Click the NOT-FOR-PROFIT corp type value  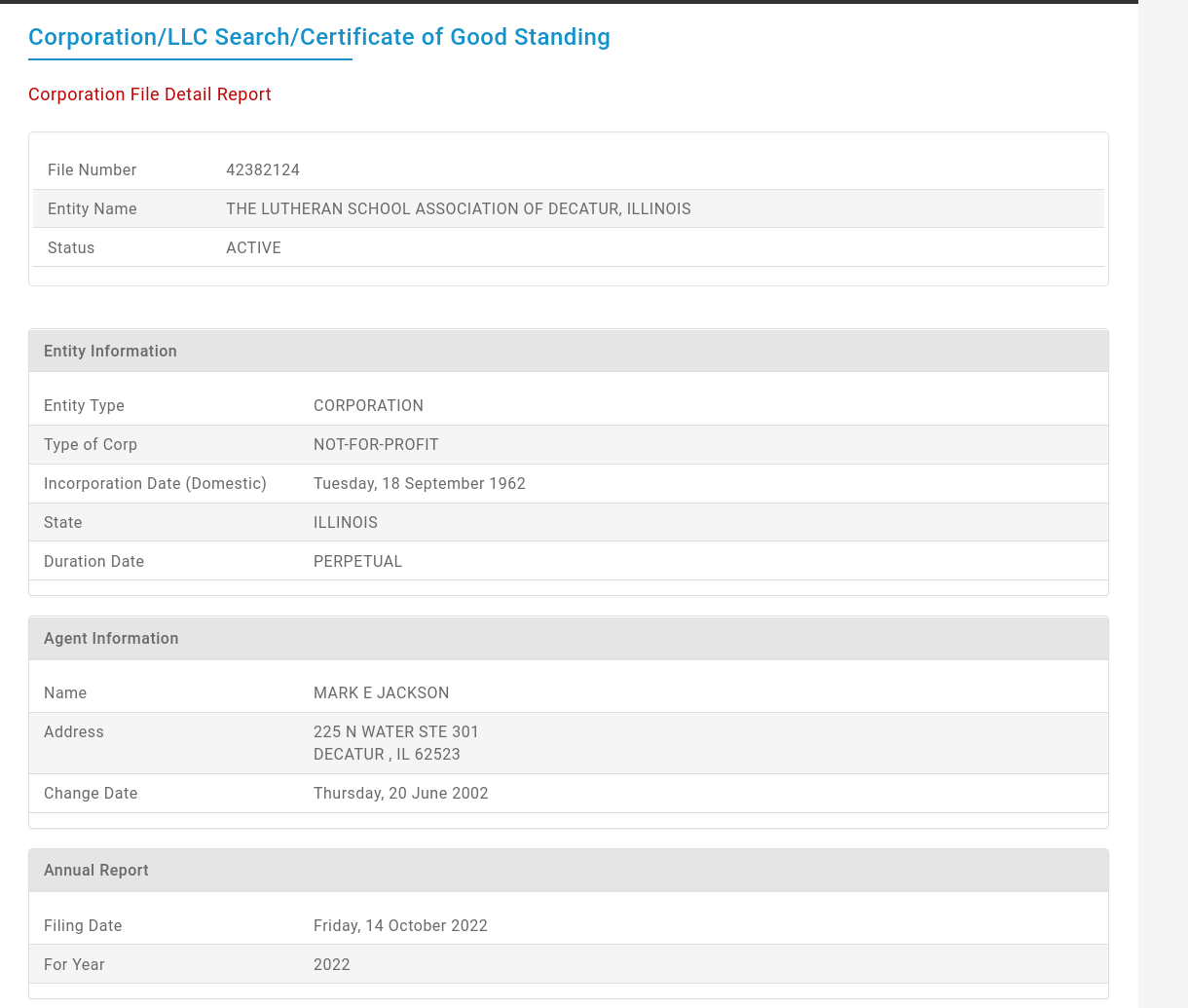pyautogui.click(x=376, y=444)
